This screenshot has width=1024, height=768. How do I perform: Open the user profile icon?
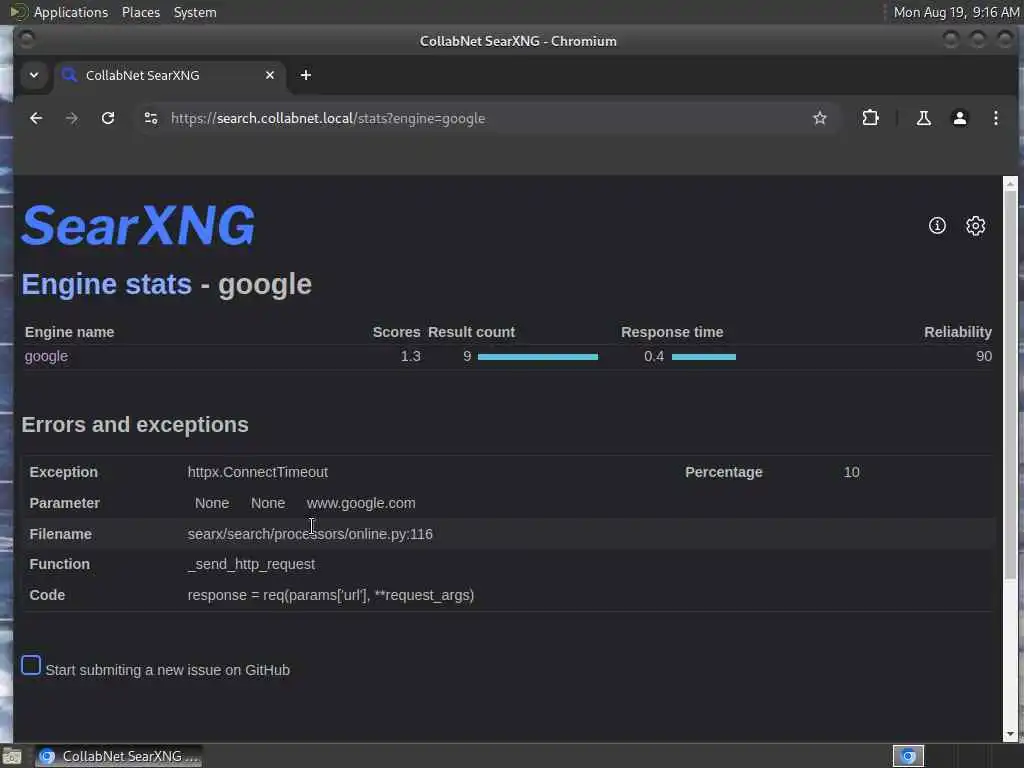(959, 118)
